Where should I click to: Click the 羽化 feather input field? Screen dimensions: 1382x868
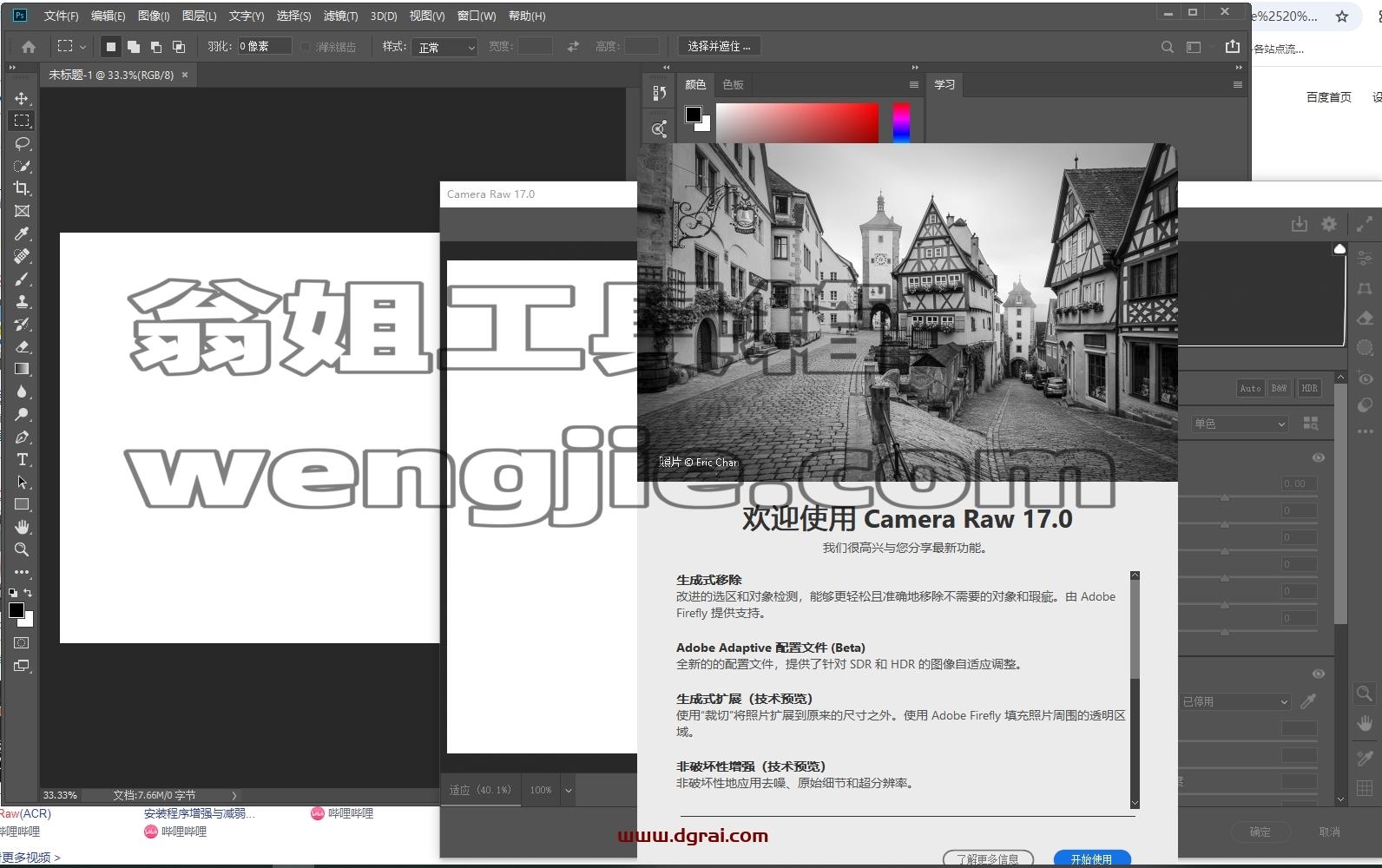[x=265, y=46]
